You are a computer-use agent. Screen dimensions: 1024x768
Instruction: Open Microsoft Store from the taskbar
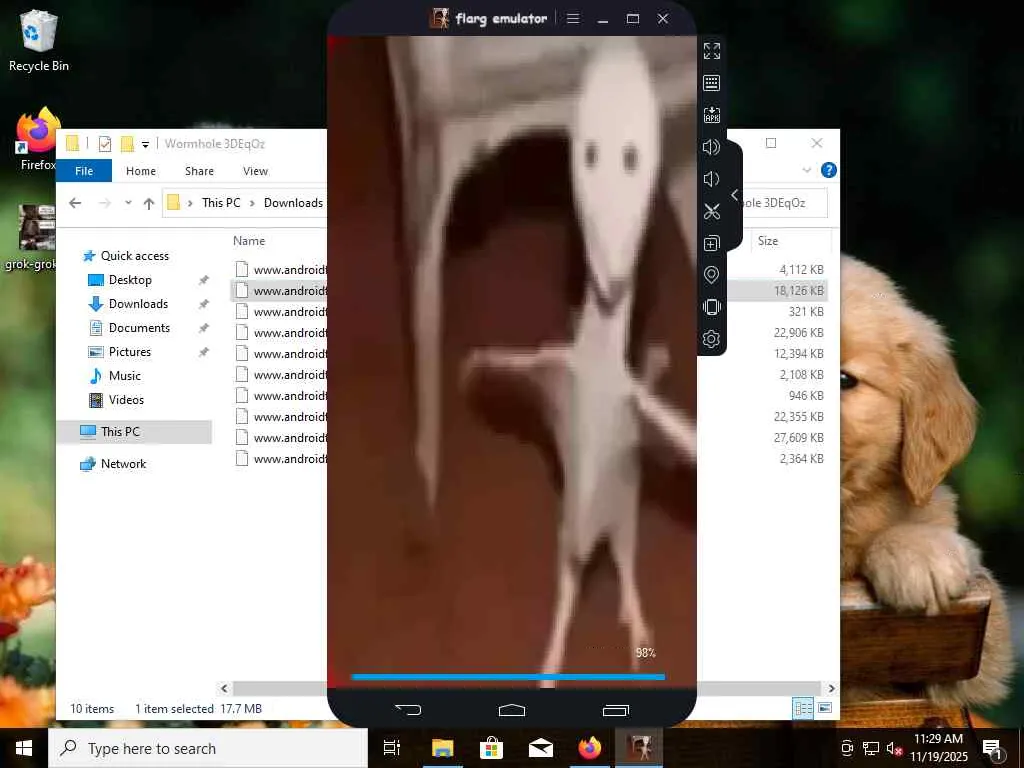pyautogui.click(x=491, y=748)
